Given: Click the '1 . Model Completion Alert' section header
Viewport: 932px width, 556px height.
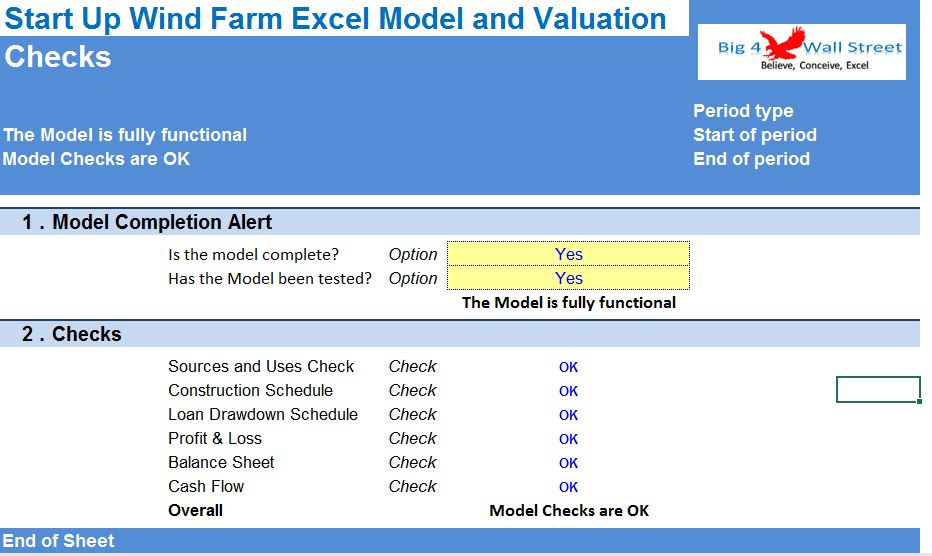Looking at the screenshot, I should [x=459, y=222].
